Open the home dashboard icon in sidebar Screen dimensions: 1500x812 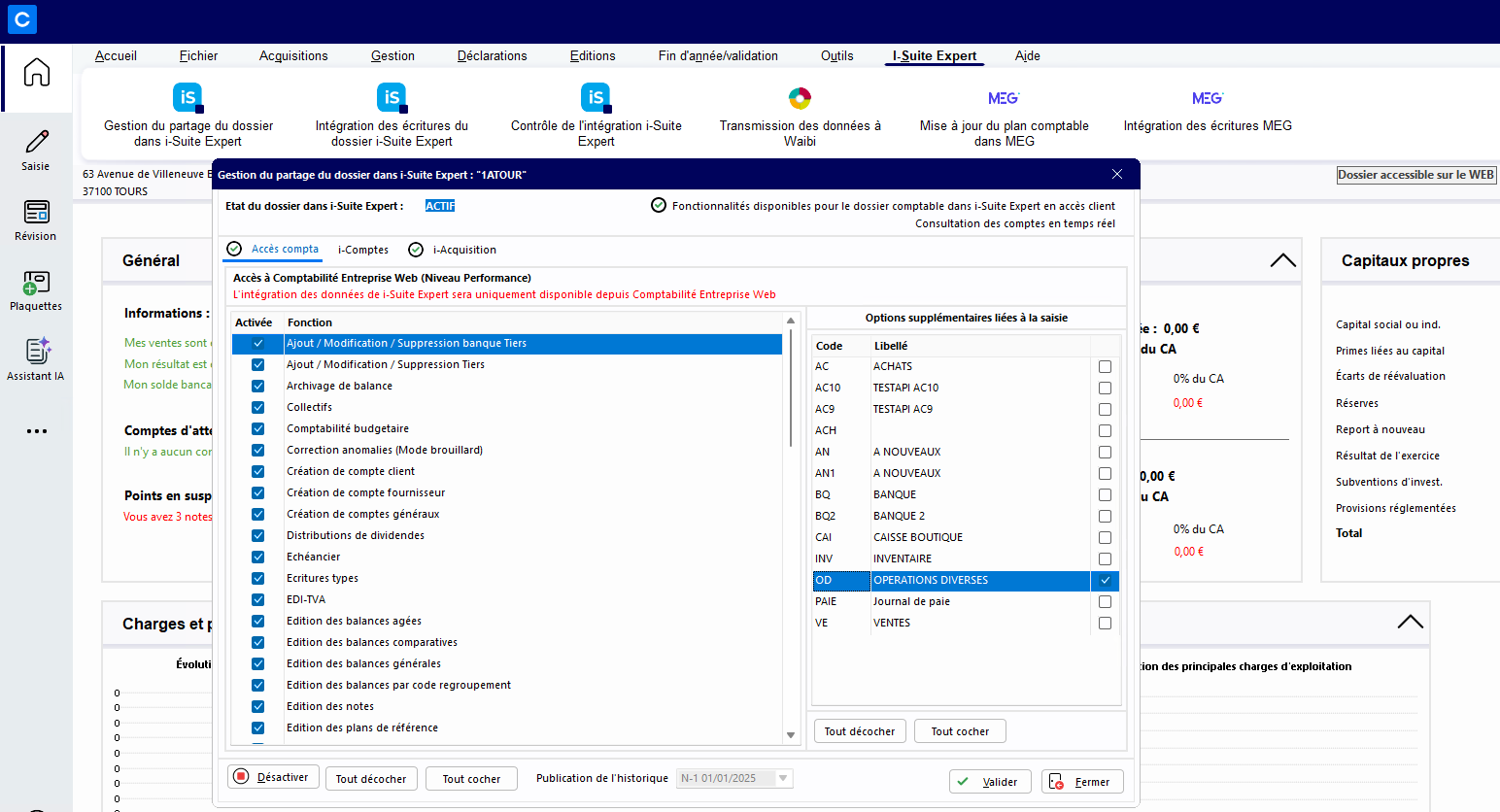tap(37, 73)
